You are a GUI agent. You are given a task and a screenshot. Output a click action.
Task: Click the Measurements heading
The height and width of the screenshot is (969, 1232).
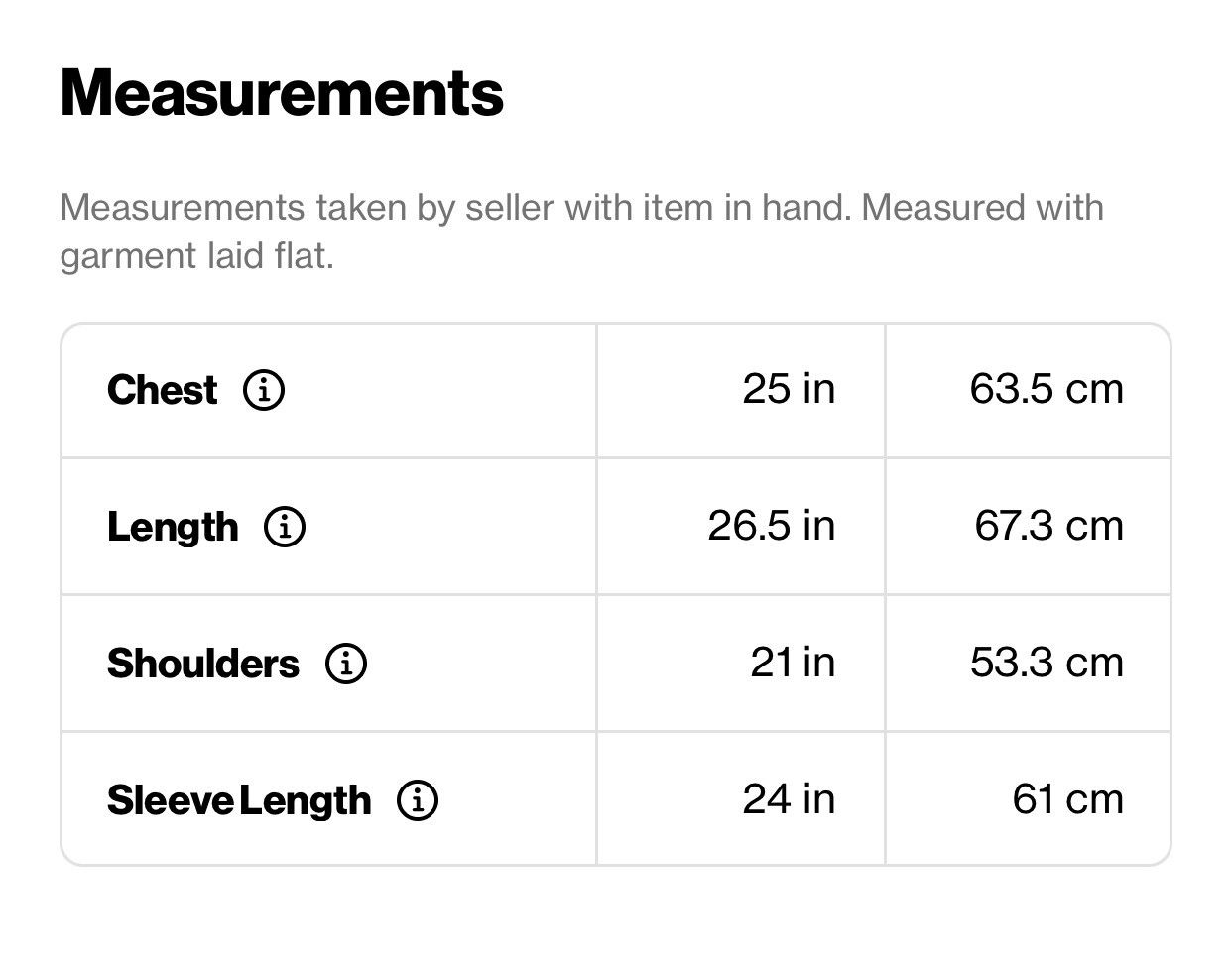click(x=282, y=93)
